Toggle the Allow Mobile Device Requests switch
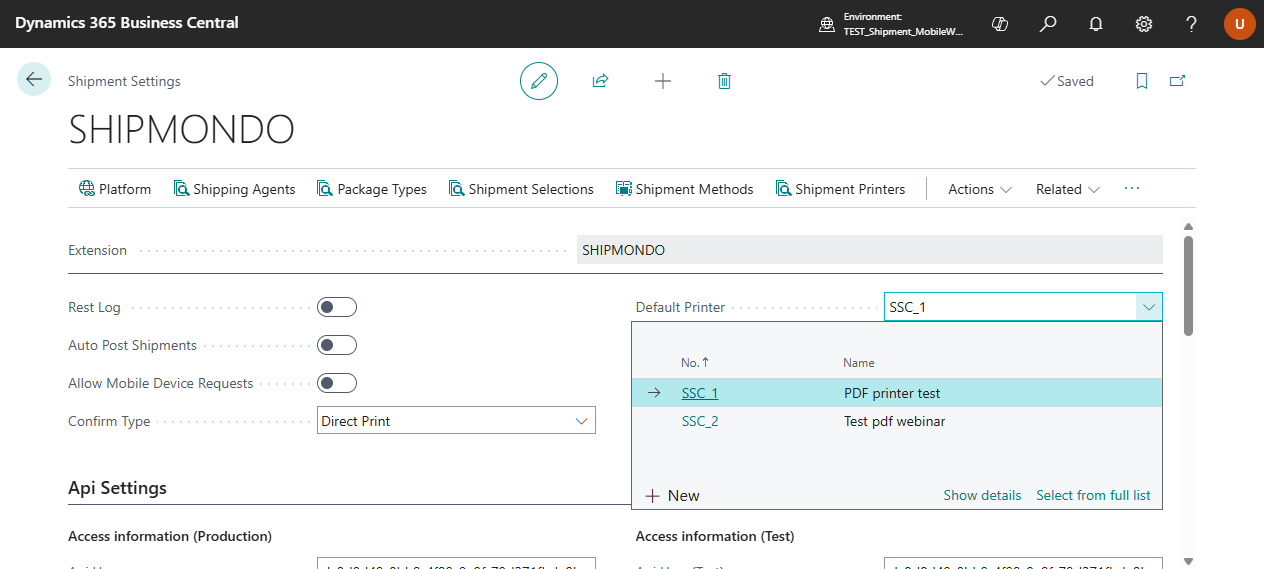This screenshot has height=569, width=1264. click(x=337, y=383)
